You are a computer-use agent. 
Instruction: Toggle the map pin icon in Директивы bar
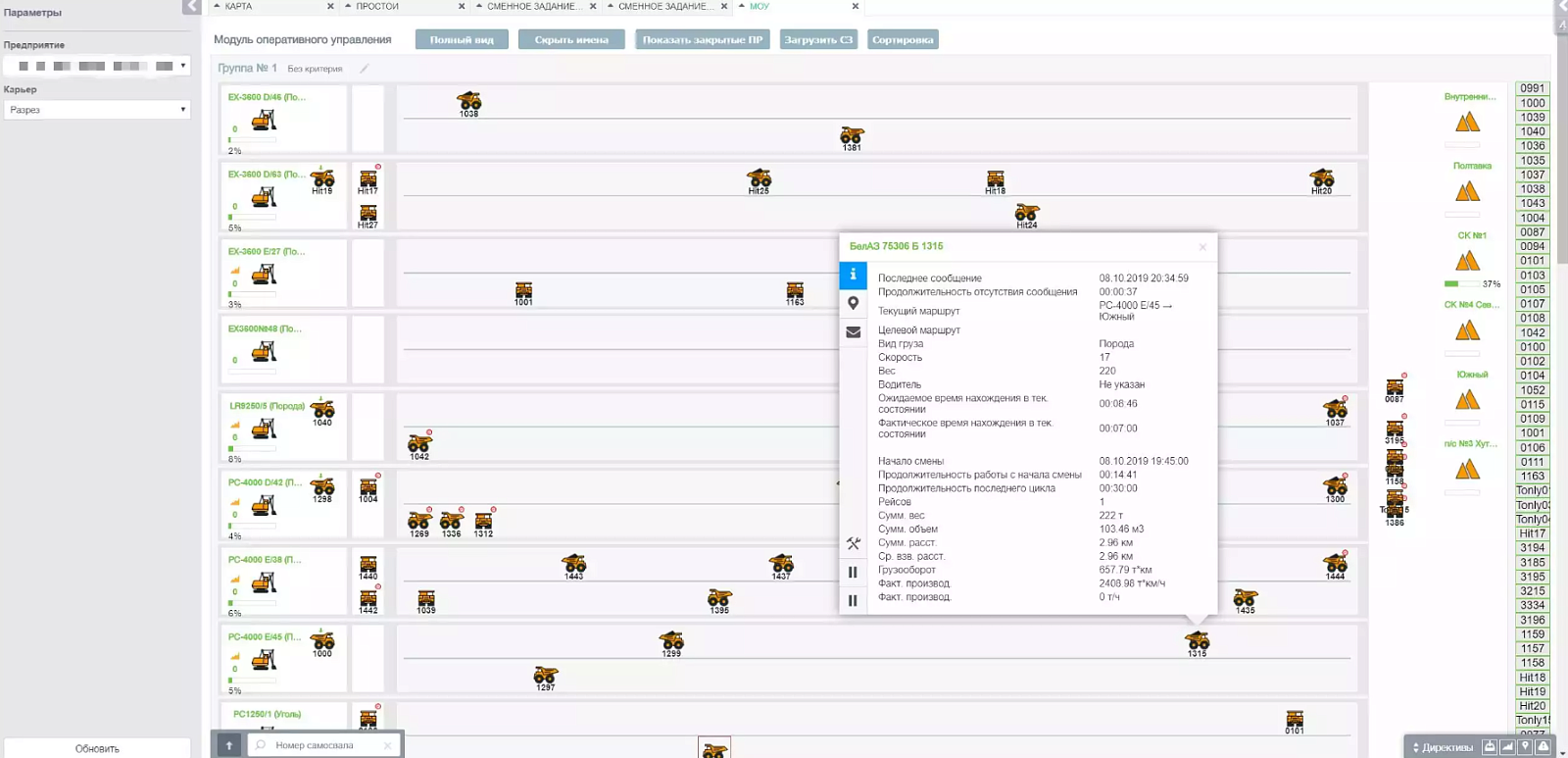tap(1525, 747)
